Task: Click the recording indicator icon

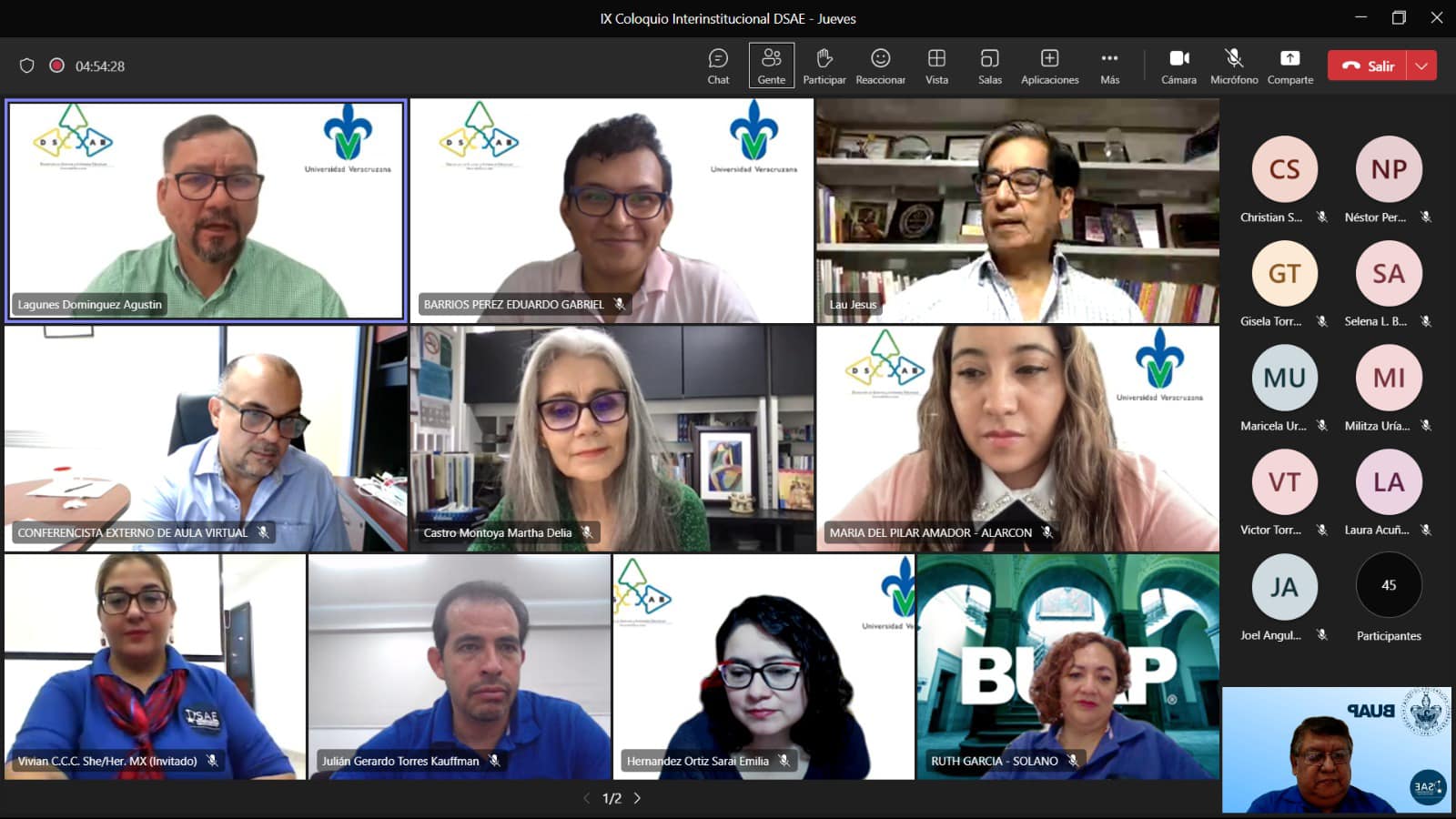Action: tap(56, 66)
